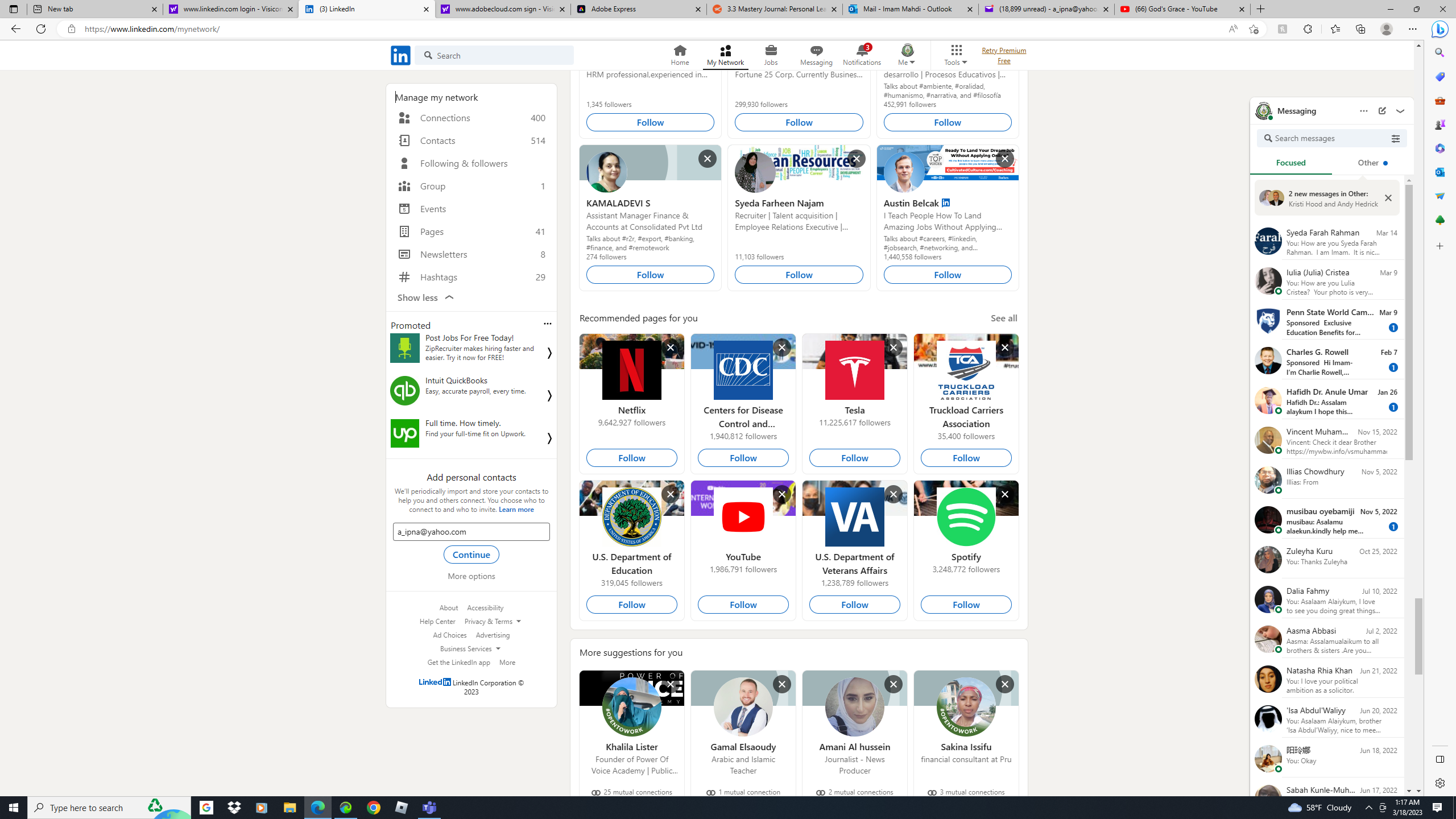The width and height of the screenshot is (1456, 819).
Task: Select the Focused messages tab
Action: pyautogui.click(x=1290, y=163)
